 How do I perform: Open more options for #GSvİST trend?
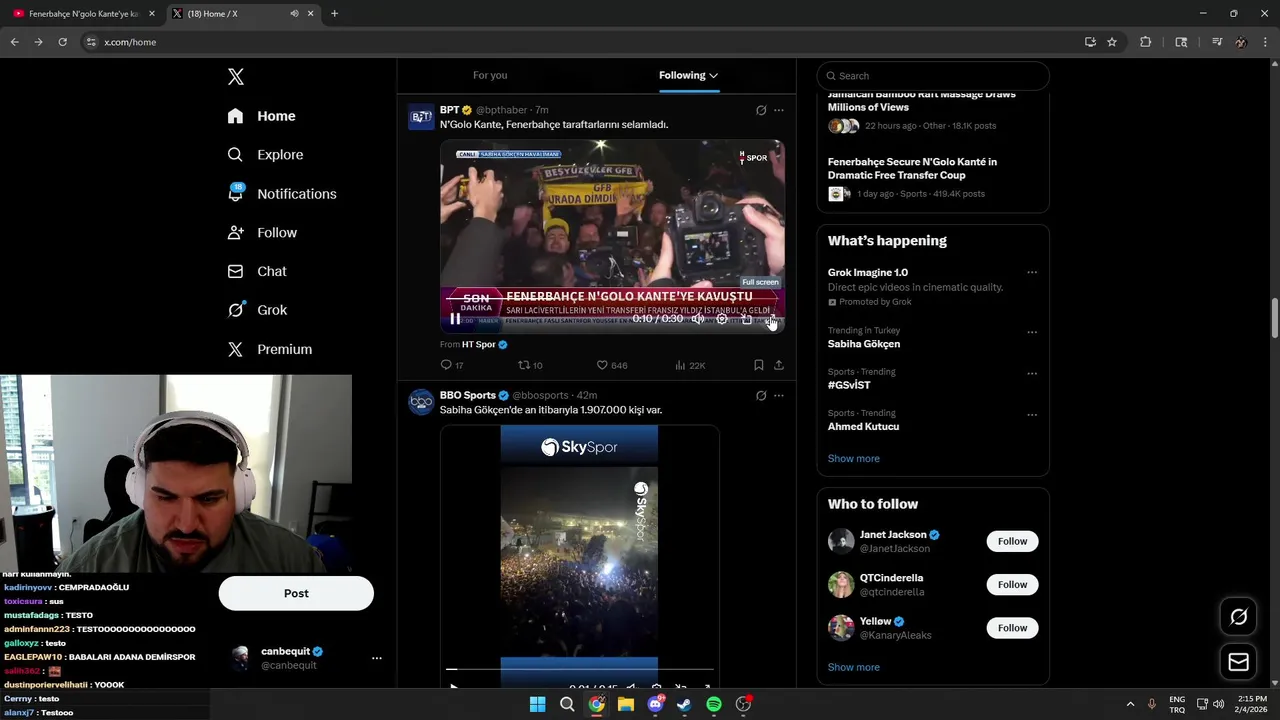1032,373
